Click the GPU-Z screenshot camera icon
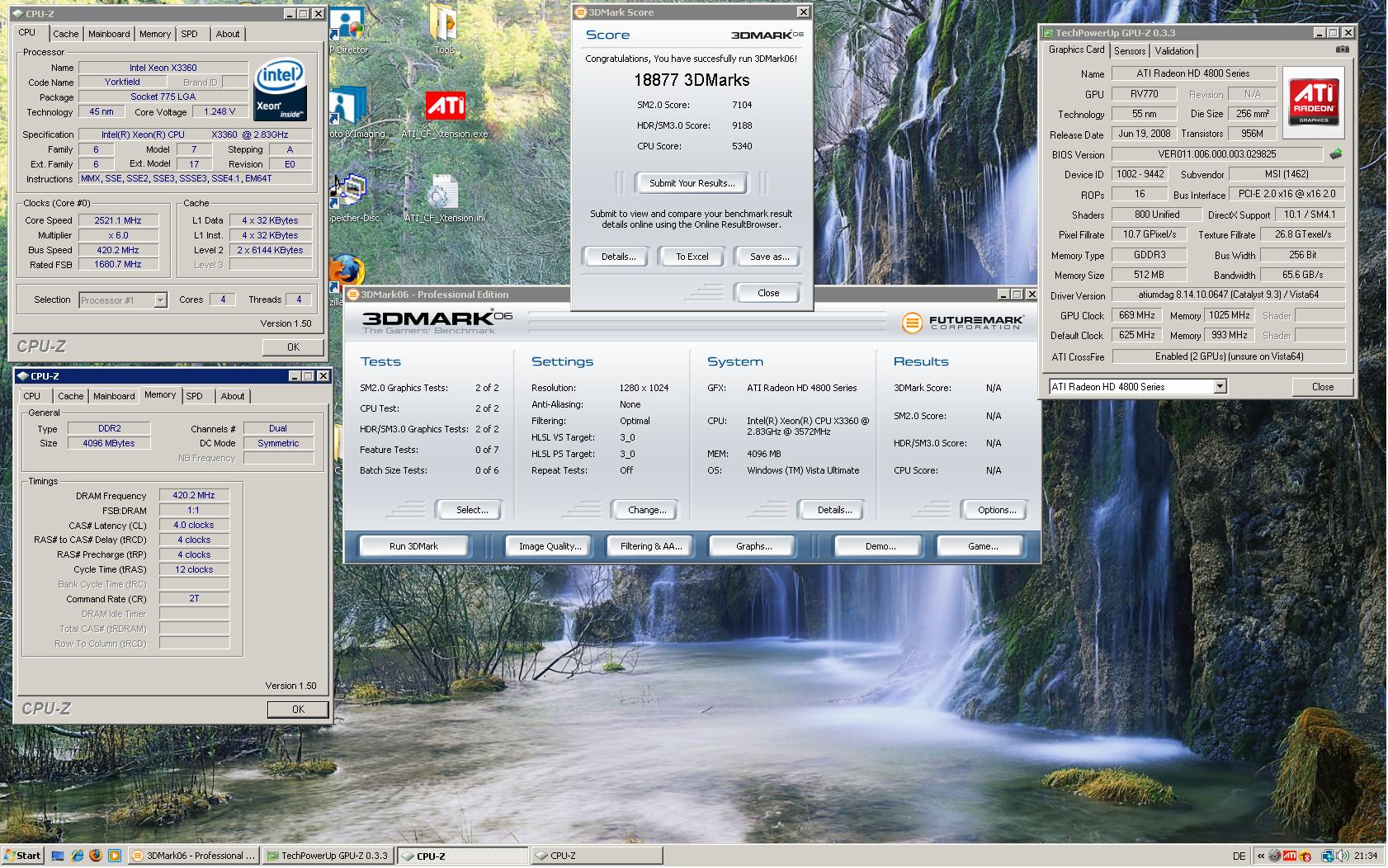This screenshot has height=868, width=1388. [x=1343, y=50]
